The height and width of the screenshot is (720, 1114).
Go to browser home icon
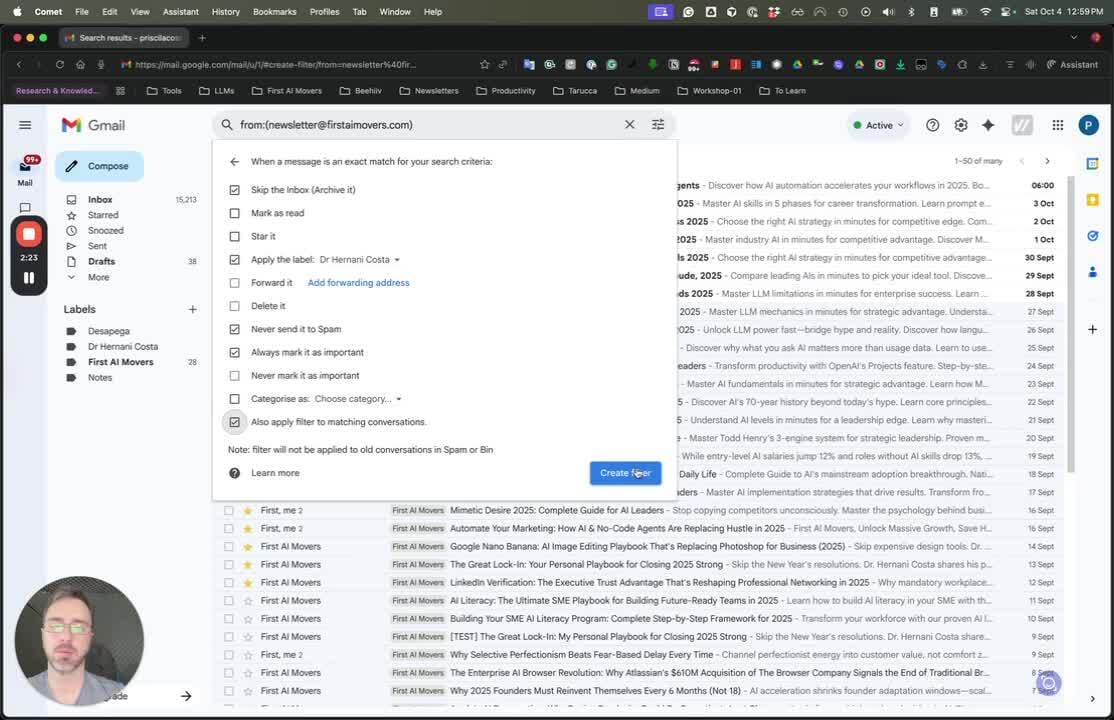click(80, 65)
